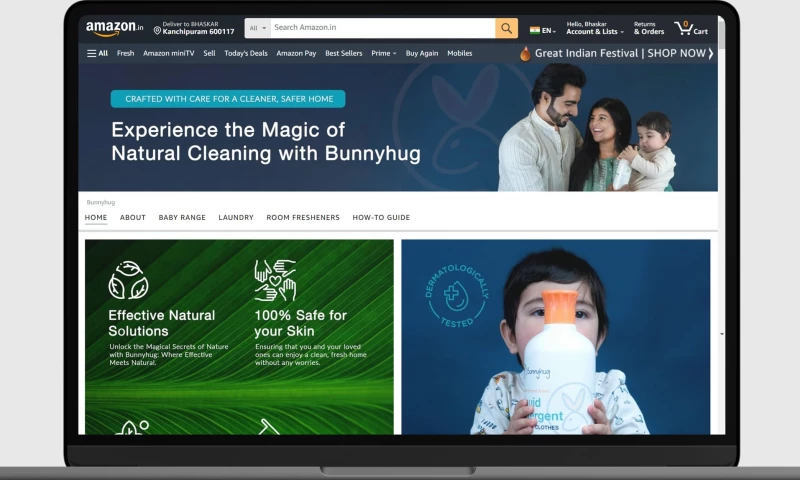Click the family photo hero banner

coord(398,128)
